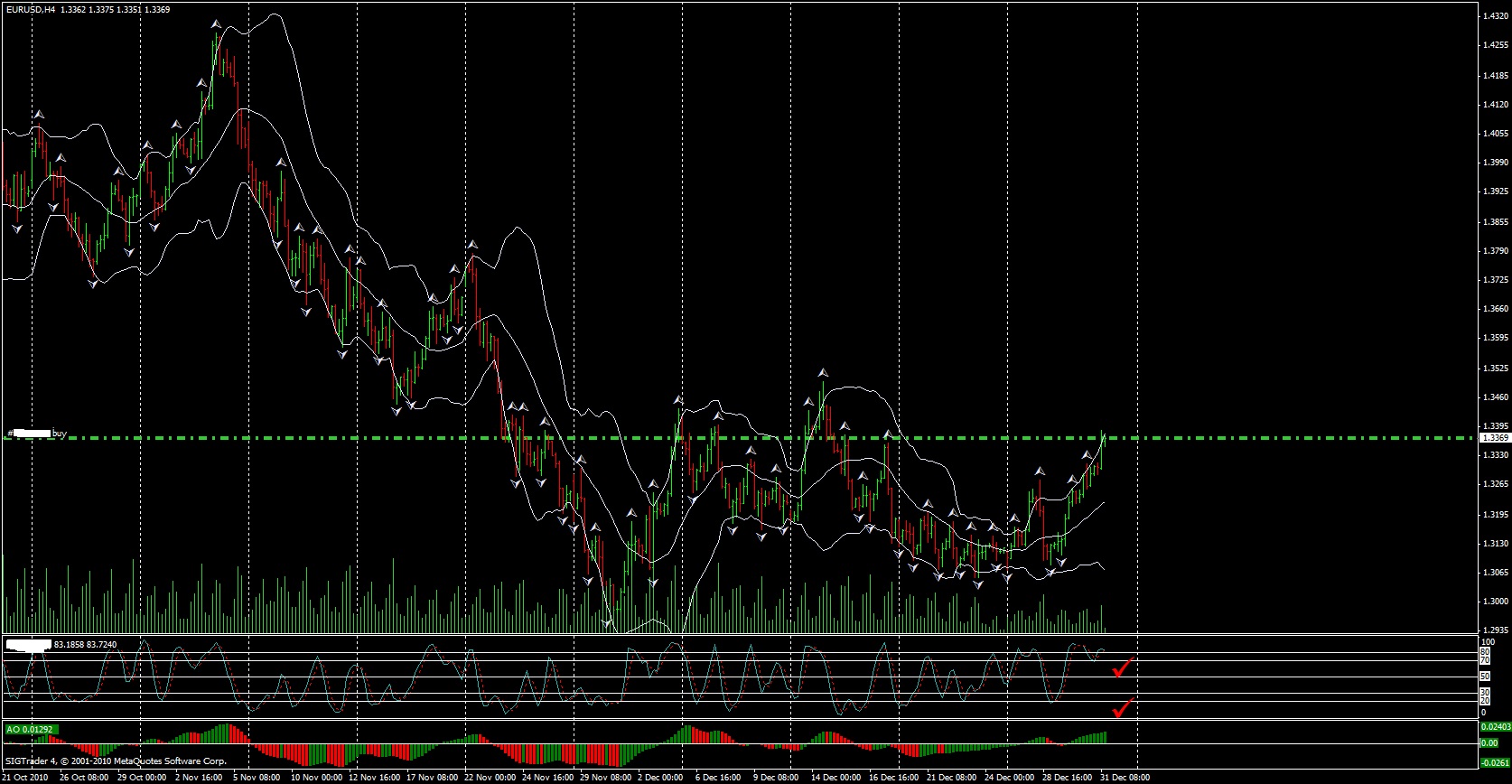Screen dimensions: 1512x784
Task: Click time axis label 29 Oct 00:00
Action: (x=141, y=777)
